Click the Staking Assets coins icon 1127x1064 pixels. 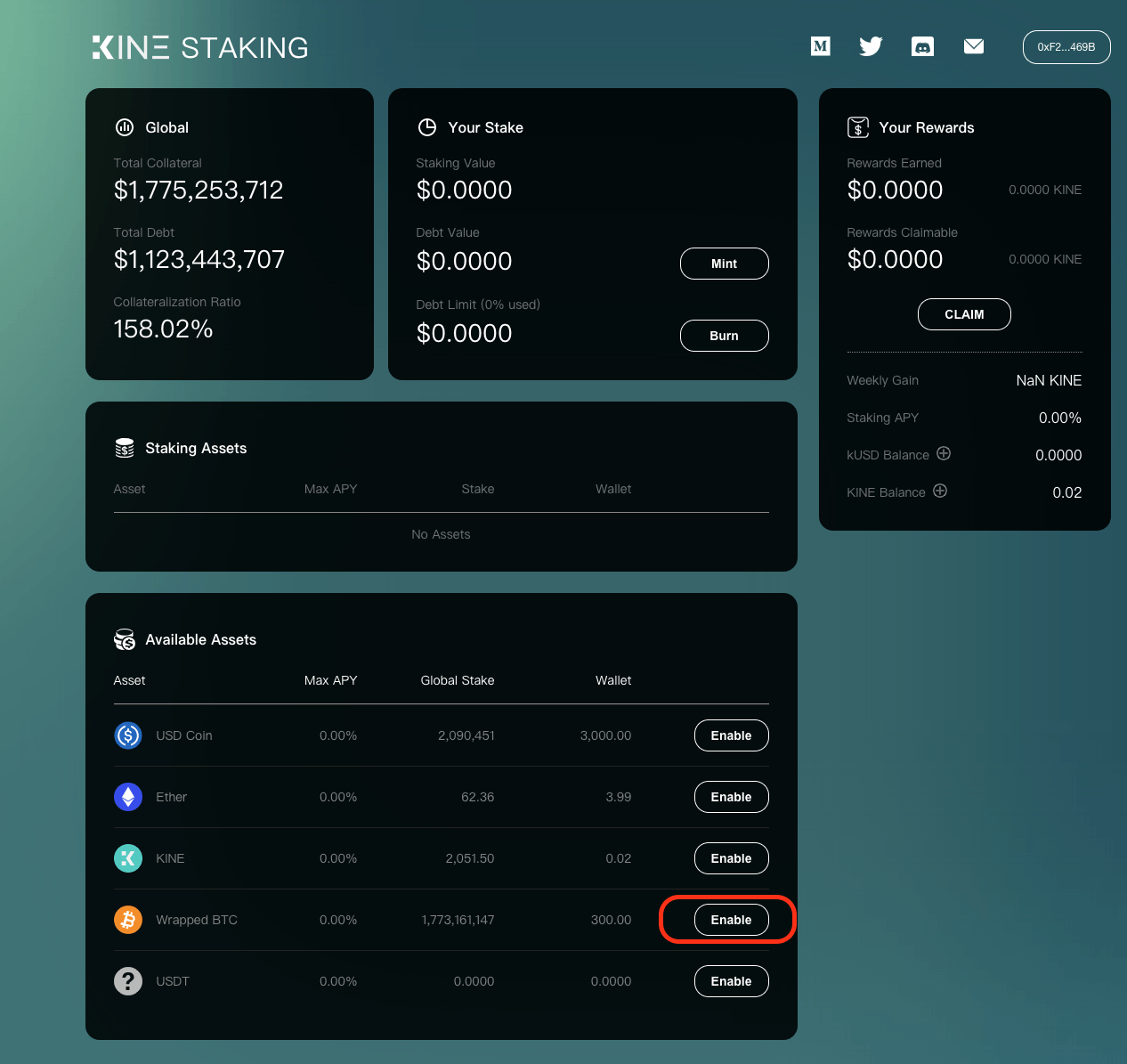125,448
